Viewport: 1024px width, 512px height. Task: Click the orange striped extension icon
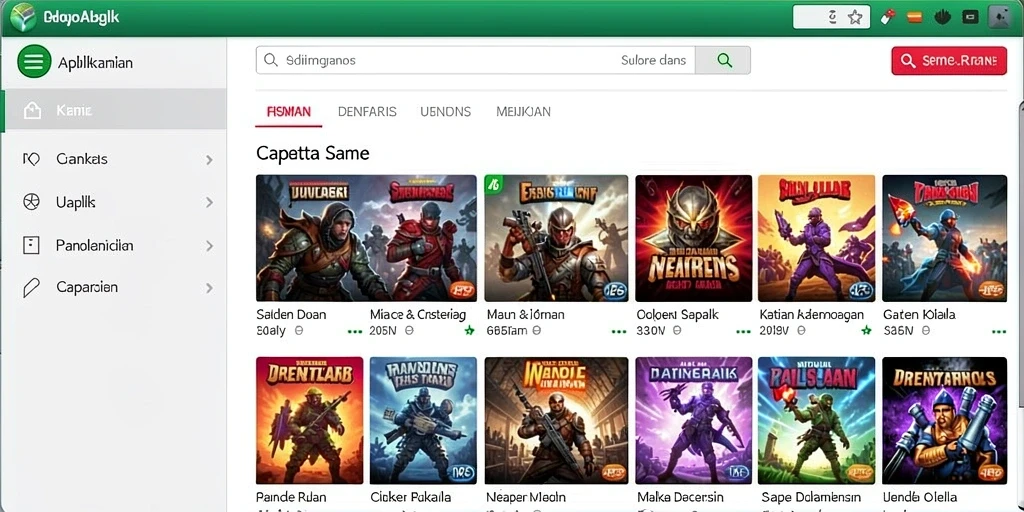[915, 18]
